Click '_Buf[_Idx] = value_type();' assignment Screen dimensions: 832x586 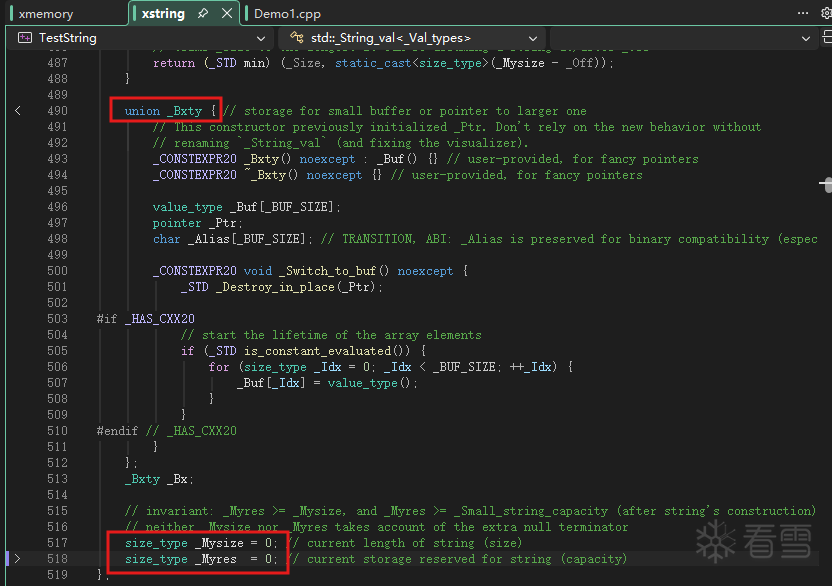coord(327,383)
